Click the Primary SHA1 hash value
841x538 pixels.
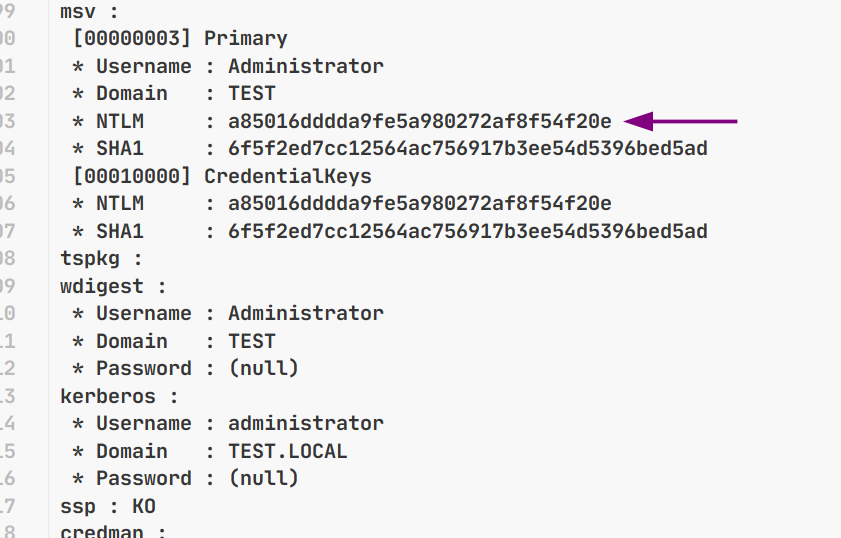coord(468,149)
